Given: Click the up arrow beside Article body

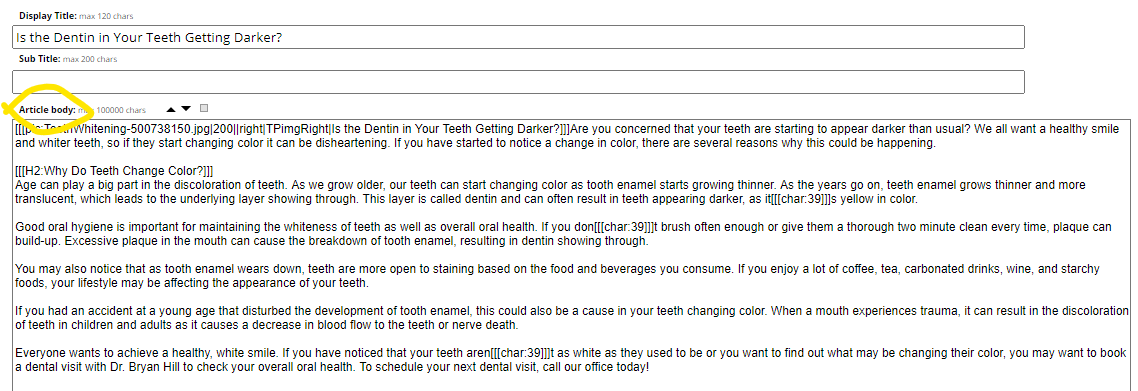Looking at the screenshot, I should [x=171, y=110].
